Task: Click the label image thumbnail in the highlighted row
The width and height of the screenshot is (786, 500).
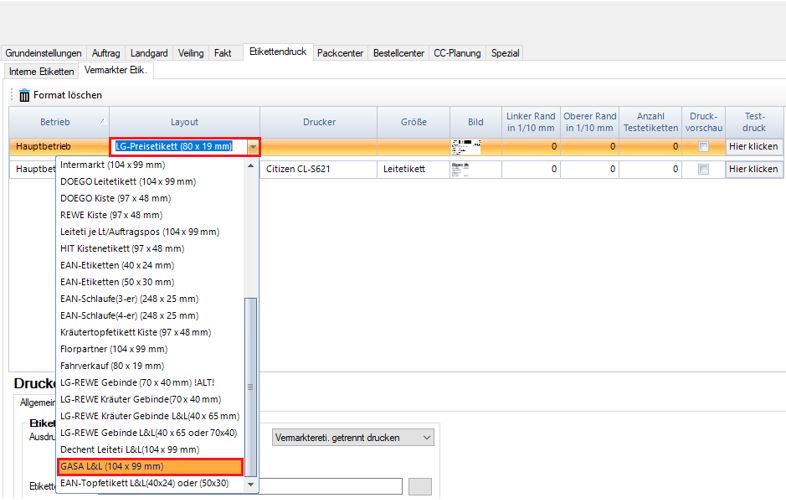Action: pos(466,146)
